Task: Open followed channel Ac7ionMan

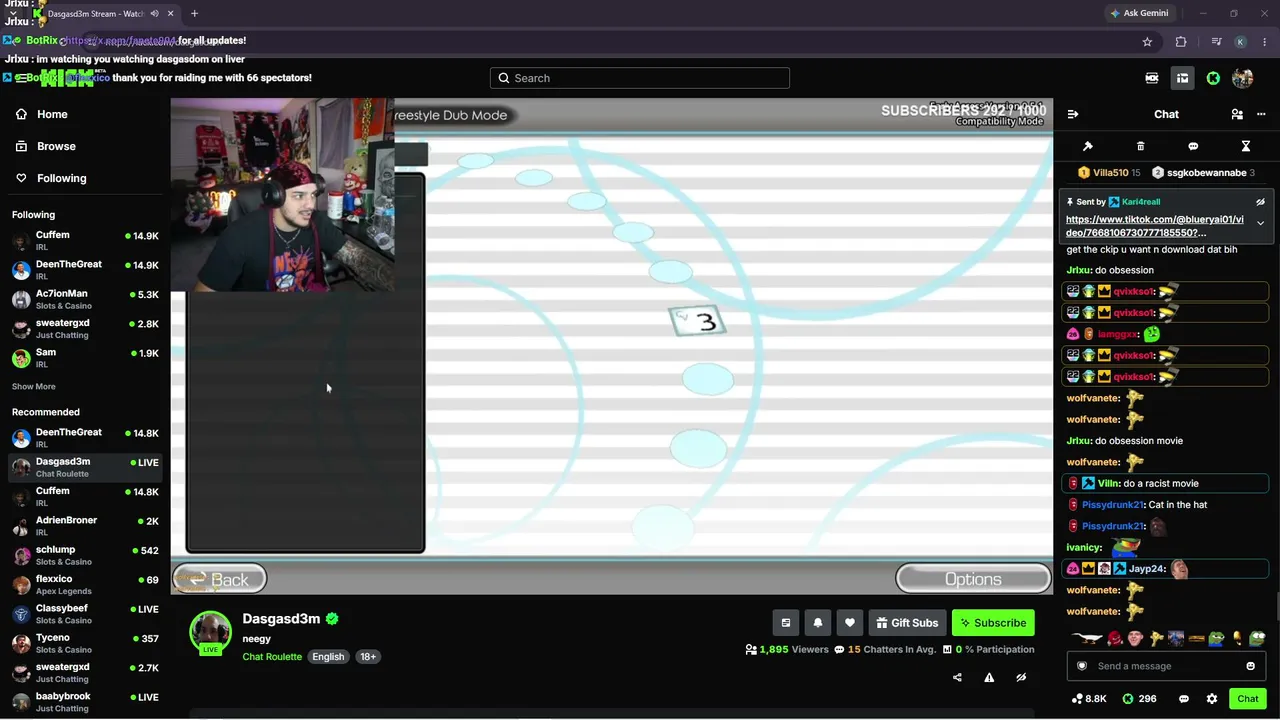Action: [85, 299]
